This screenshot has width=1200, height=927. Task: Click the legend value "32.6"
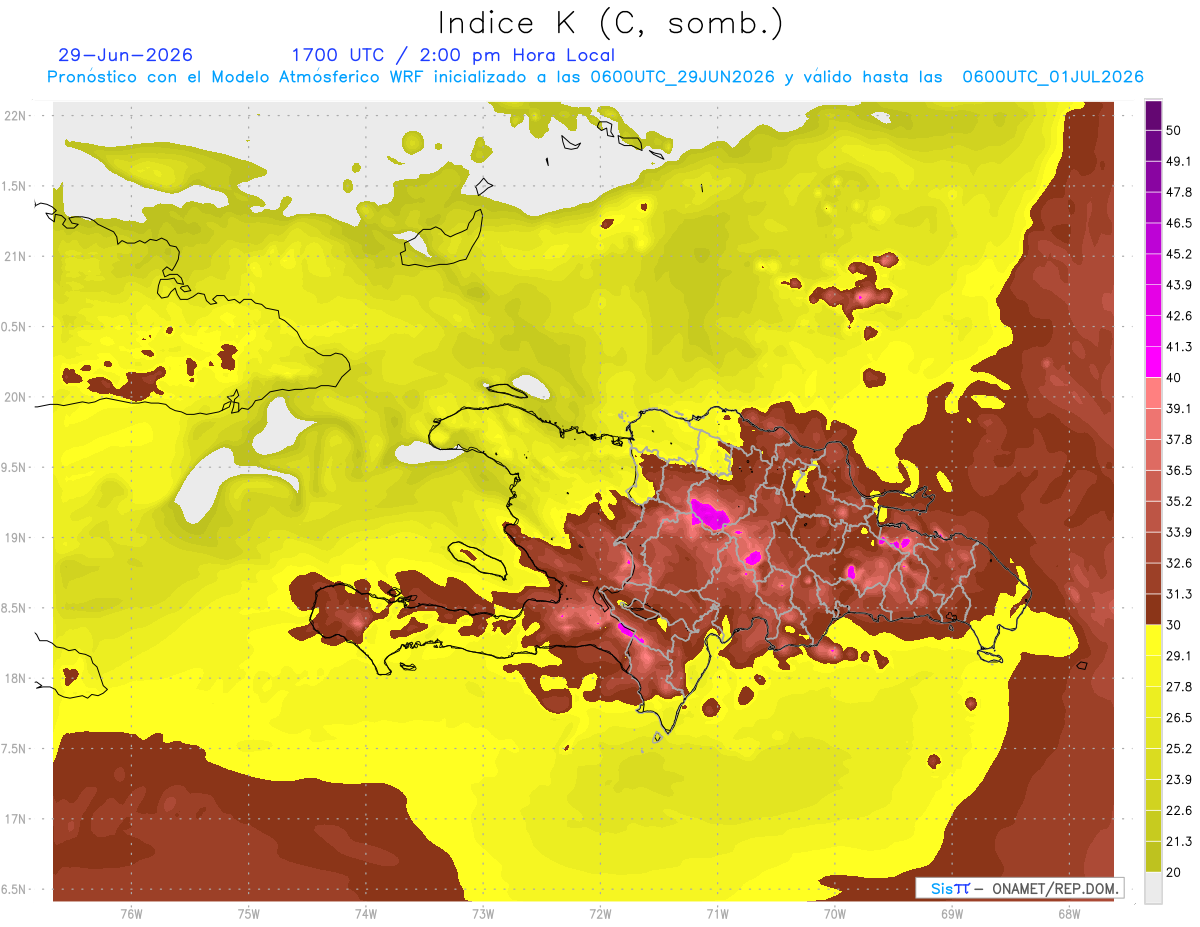(x=1179, y=563)
